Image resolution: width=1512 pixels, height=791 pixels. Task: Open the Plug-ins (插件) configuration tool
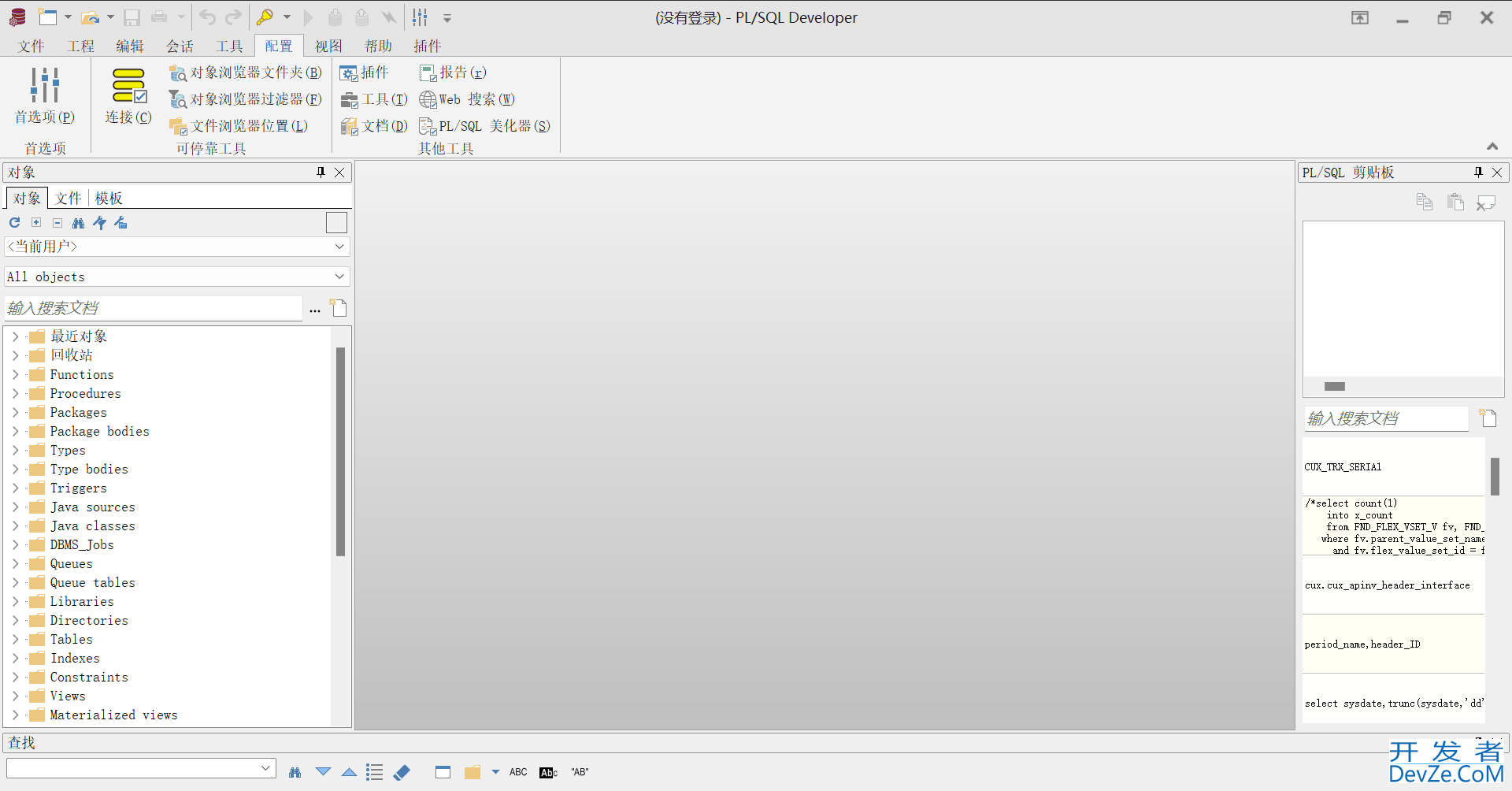364,72
